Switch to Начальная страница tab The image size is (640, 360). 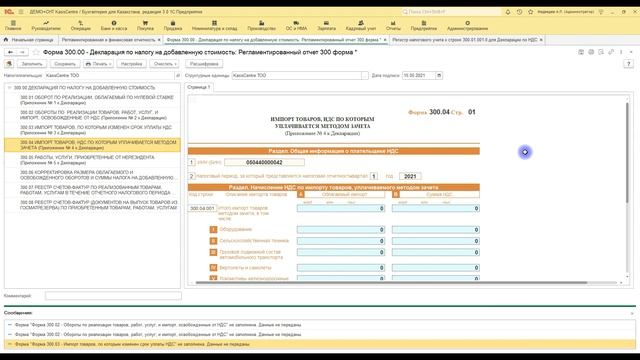click(x=29, y=40)
